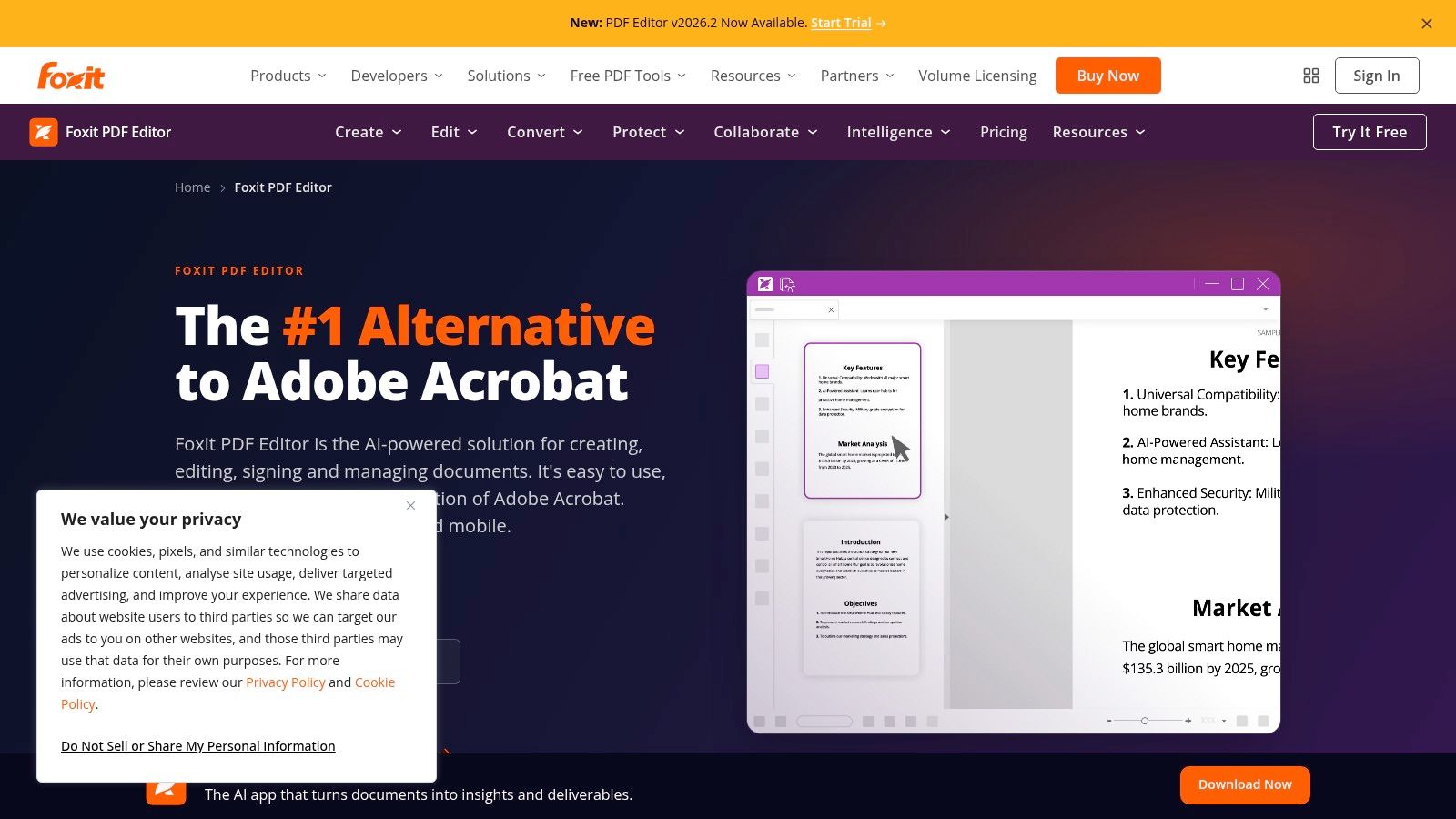Open Resources submenu in purple bar

(1098, 132)
